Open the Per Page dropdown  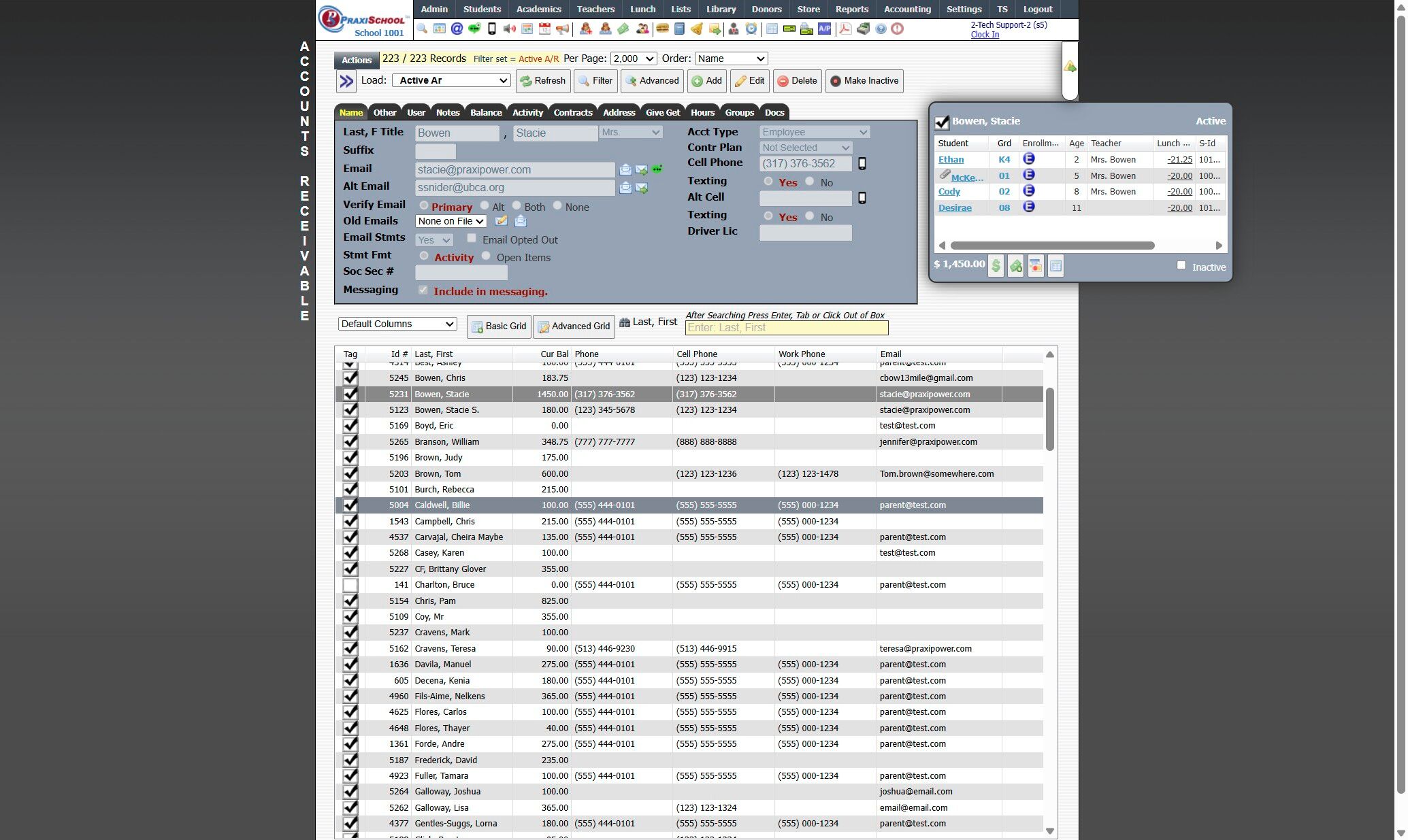pyautogui.click(x=633, y=59)
